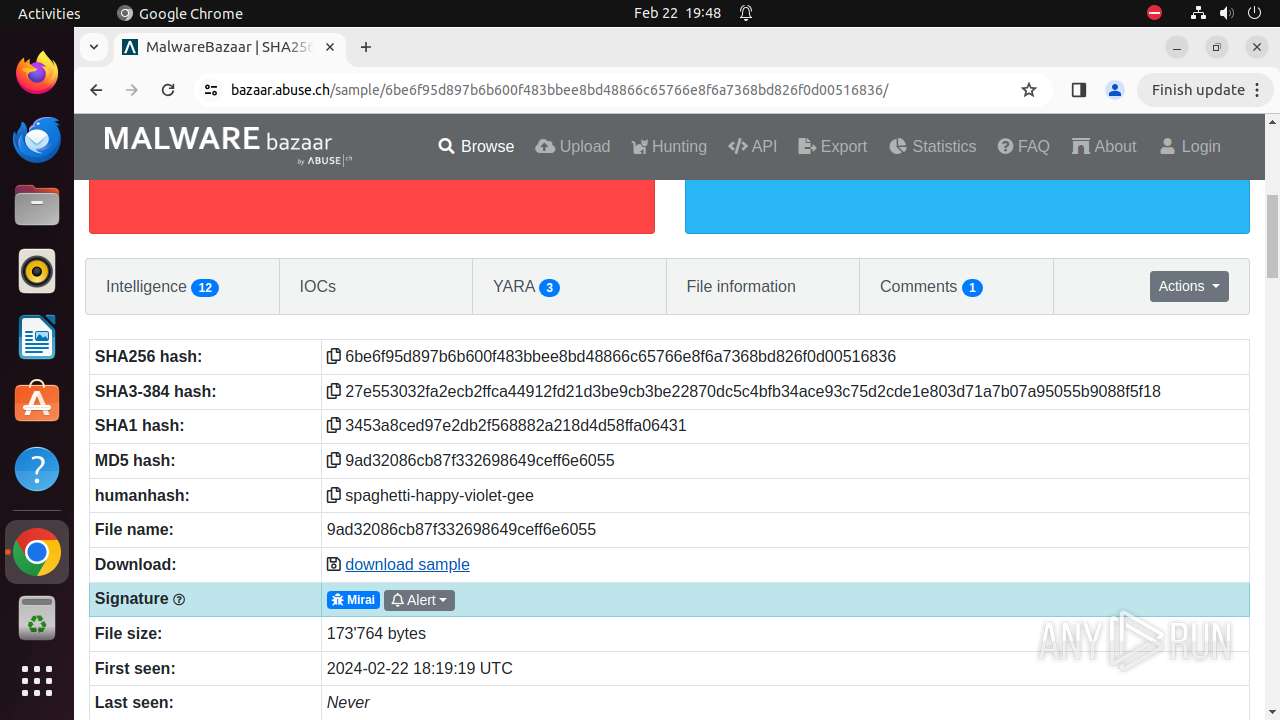Click the Login link
The image size is (1280, 720).
coord(1190,146)
